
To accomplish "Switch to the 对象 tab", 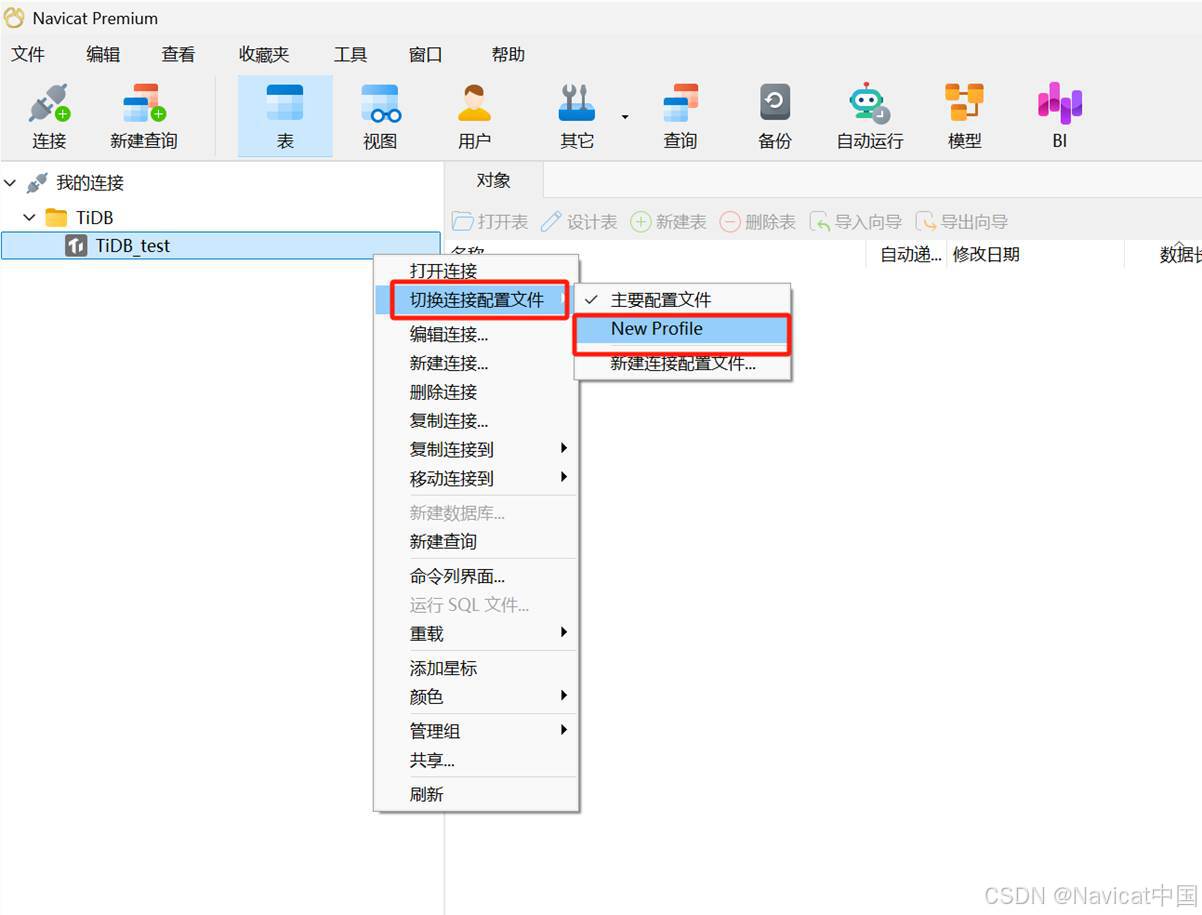I will (494, 180).
